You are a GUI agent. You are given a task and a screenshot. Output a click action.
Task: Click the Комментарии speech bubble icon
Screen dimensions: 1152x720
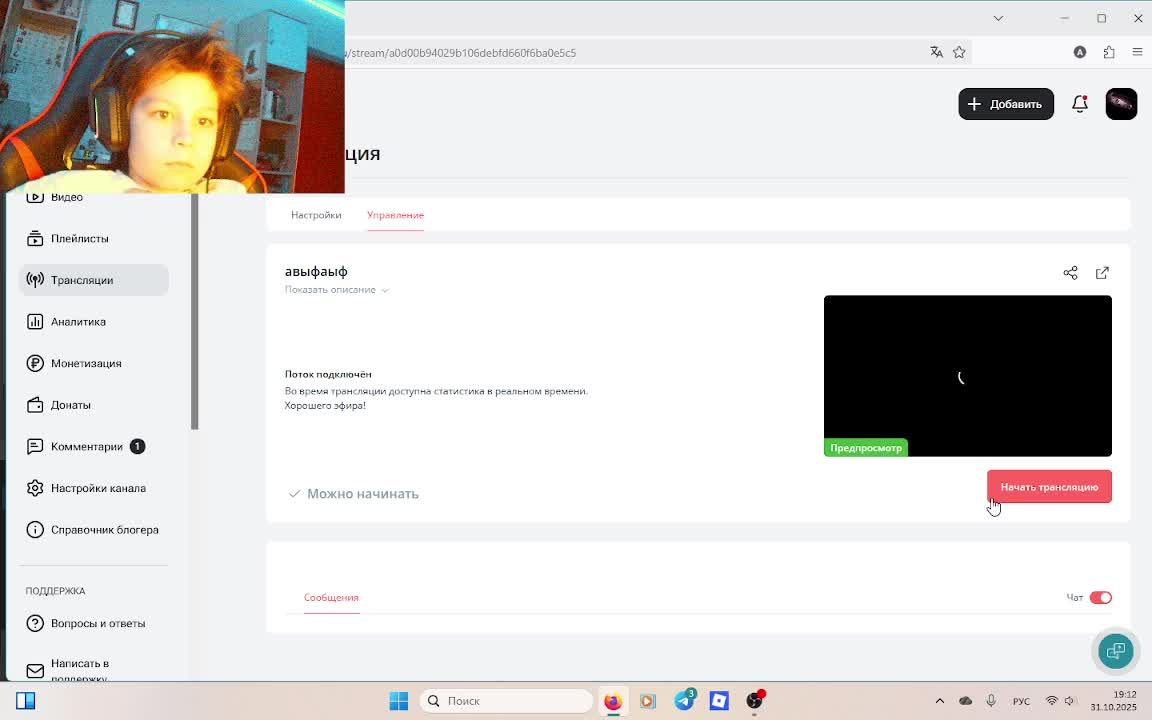pyautogui.click(x=35, y=447)
